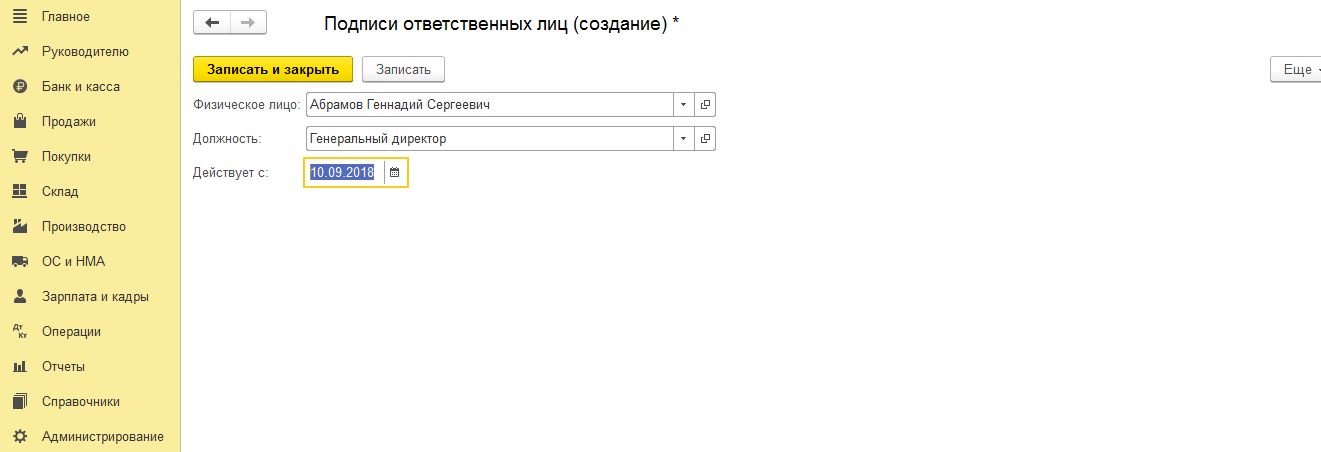Click the Отчеты bar chart icon
Image resolution: width=1321 pixels, height=452 pixels.
[18, 367]
